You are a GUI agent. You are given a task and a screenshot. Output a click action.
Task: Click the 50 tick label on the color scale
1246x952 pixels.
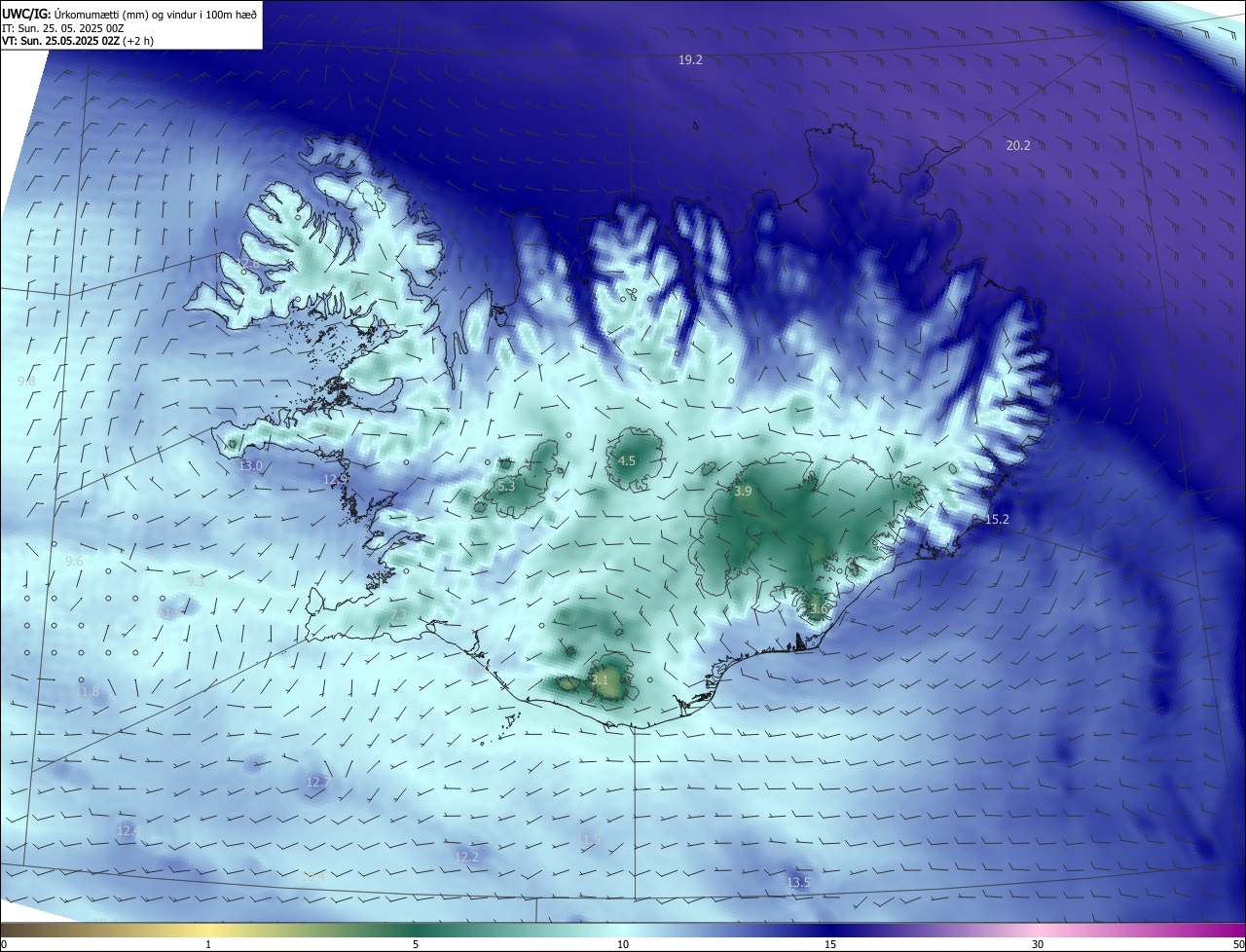pyautogui.click(x=1238, y=944)
